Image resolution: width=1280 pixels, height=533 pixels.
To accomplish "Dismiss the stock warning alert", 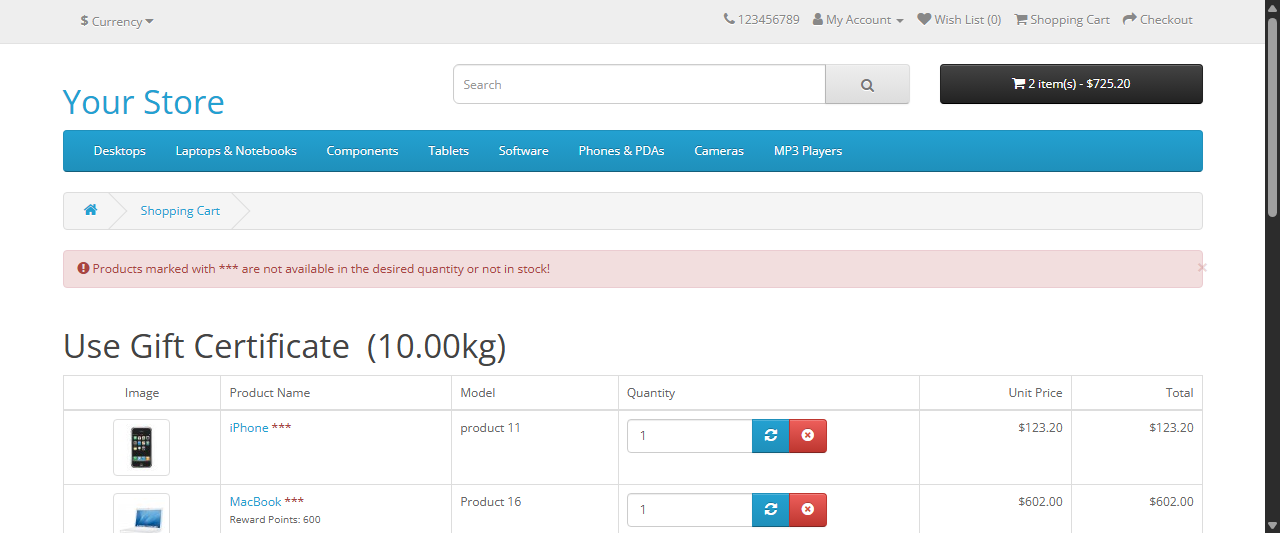I will pyautogui.click(x=1201, y=268).
